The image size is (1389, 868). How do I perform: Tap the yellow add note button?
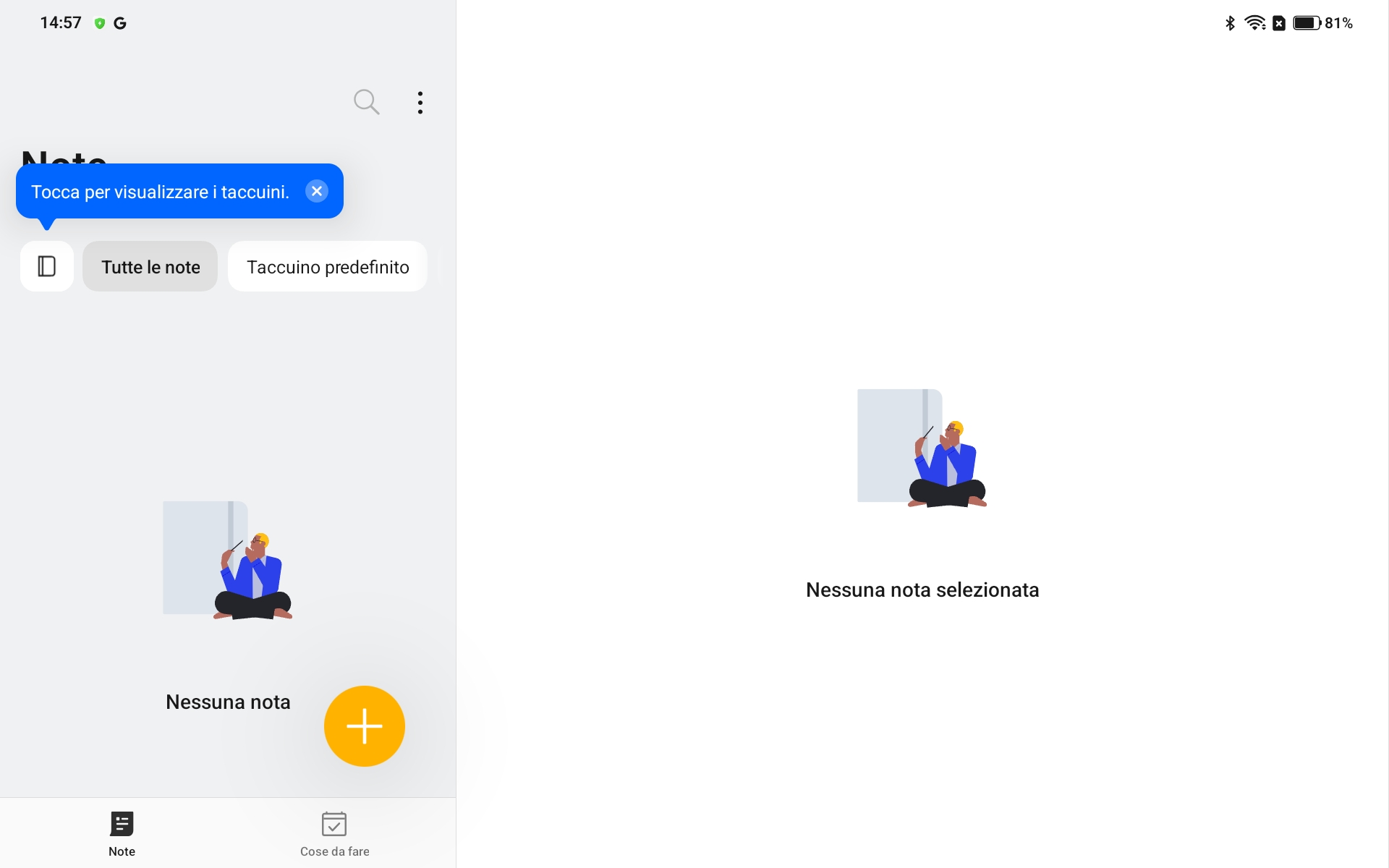(x=365, y=726)
